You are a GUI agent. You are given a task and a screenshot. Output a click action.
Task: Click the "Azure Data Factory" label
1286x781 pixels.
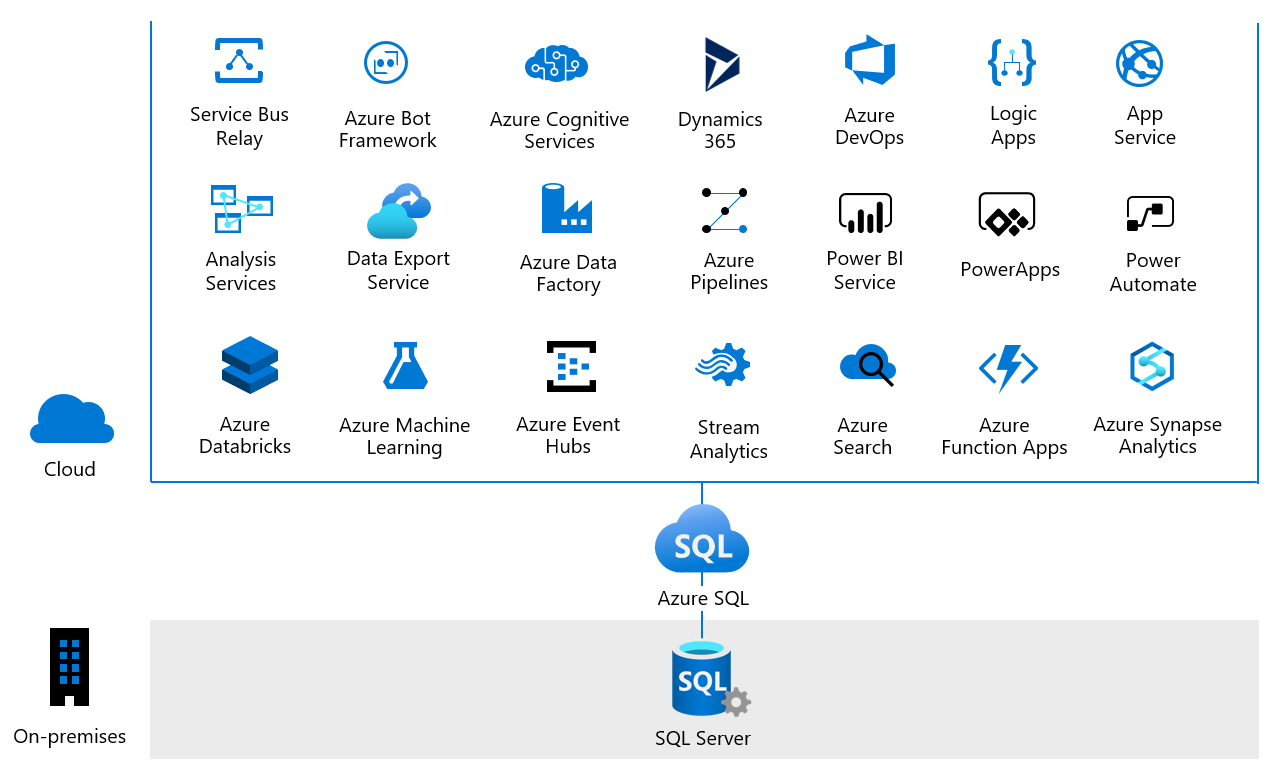[x=568, y=273]
